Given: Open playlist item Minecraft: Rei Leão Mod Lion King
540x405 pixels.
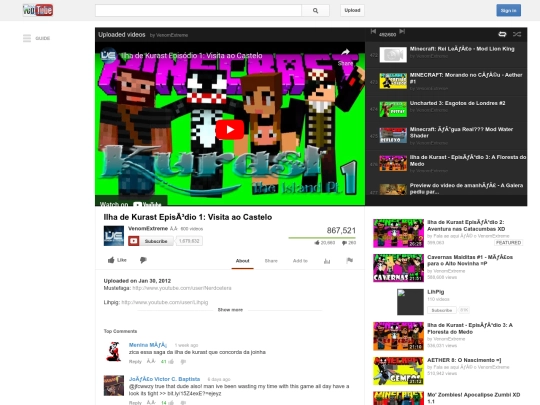Looking at the screenshot, I should pos(446,54).
